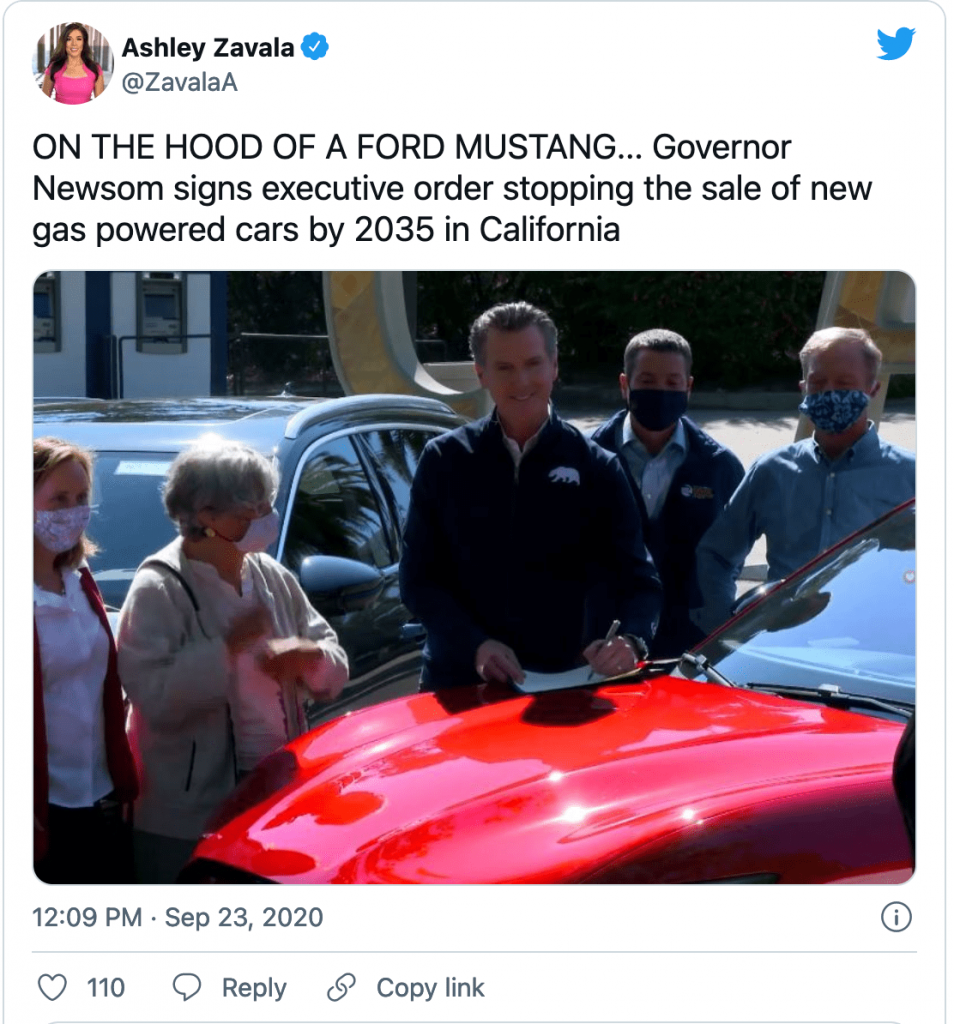Image resolution: width=954 pixels, height=1024 pixels.
Task: Open the @ZavalaA handle link
Action: click(x=179, y=84)
